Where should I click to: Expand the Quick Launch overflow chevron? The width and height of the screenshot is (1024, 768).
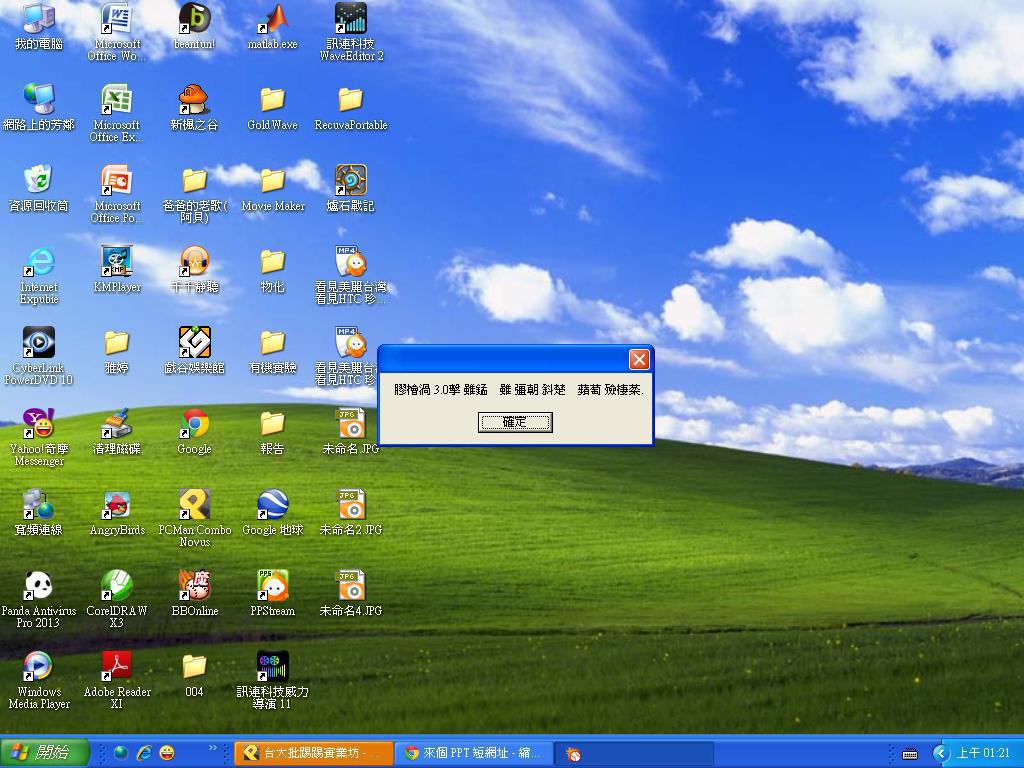point(212,748)
